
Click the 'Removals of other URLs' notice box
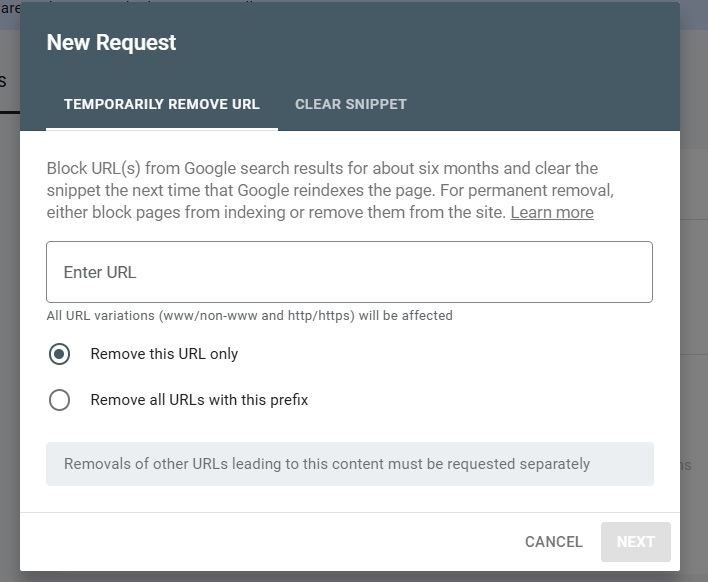point(349,464)
